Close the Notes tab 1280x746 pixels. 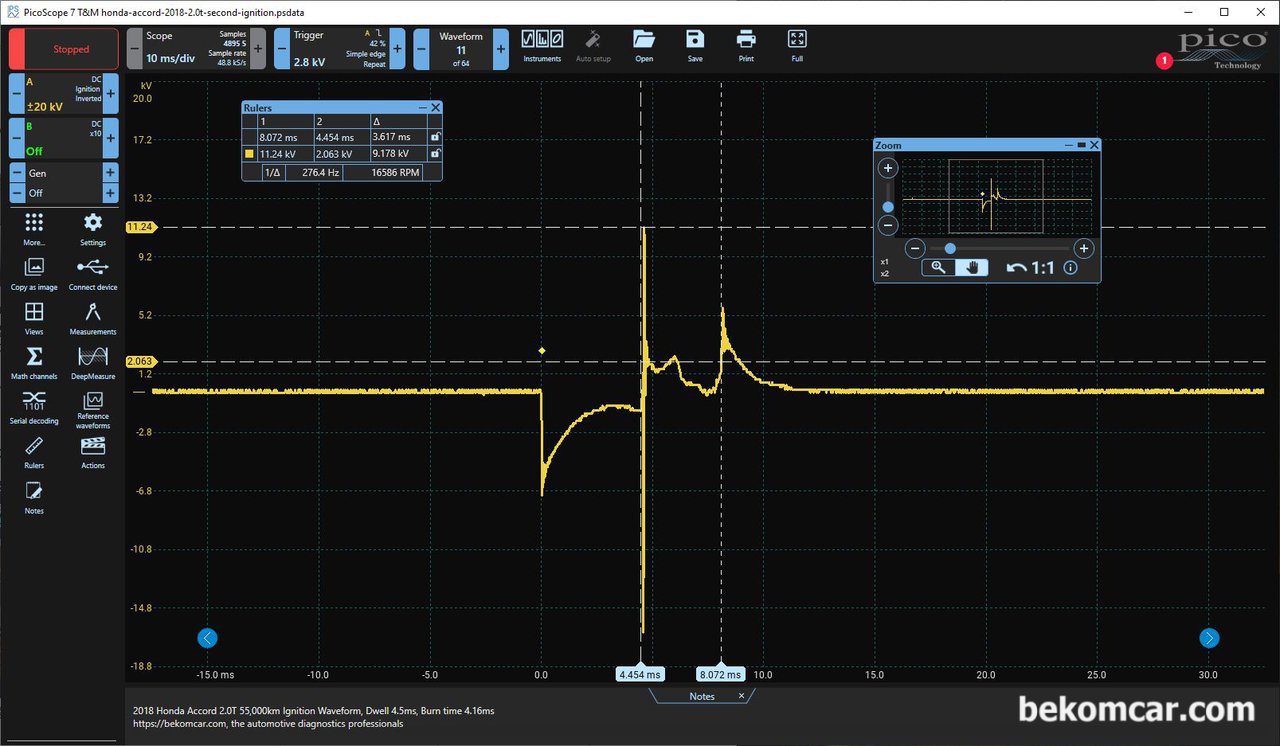[x=741, y=696]
